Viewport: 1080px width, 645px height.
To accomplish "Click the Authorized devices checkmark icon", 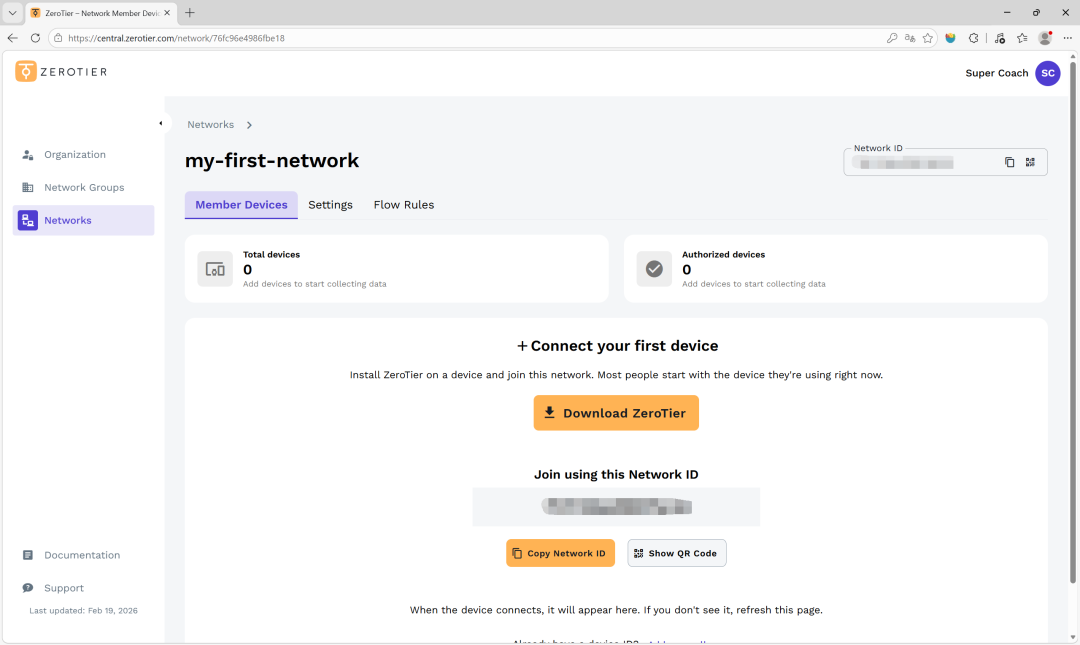I will coord(654,269).
